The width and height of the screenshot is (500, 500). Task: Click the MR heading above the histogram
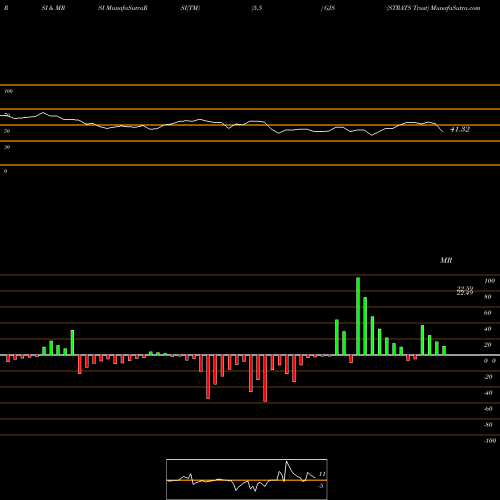point(446,260)
